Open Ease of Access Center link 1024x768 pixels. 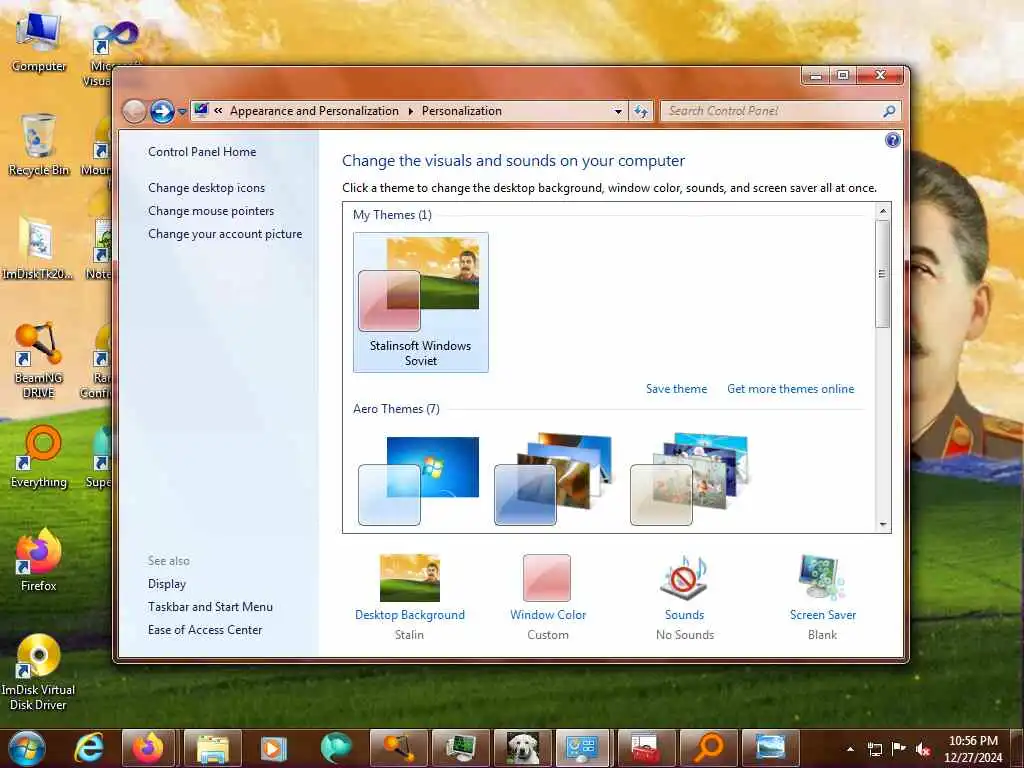tap(205, 630)
